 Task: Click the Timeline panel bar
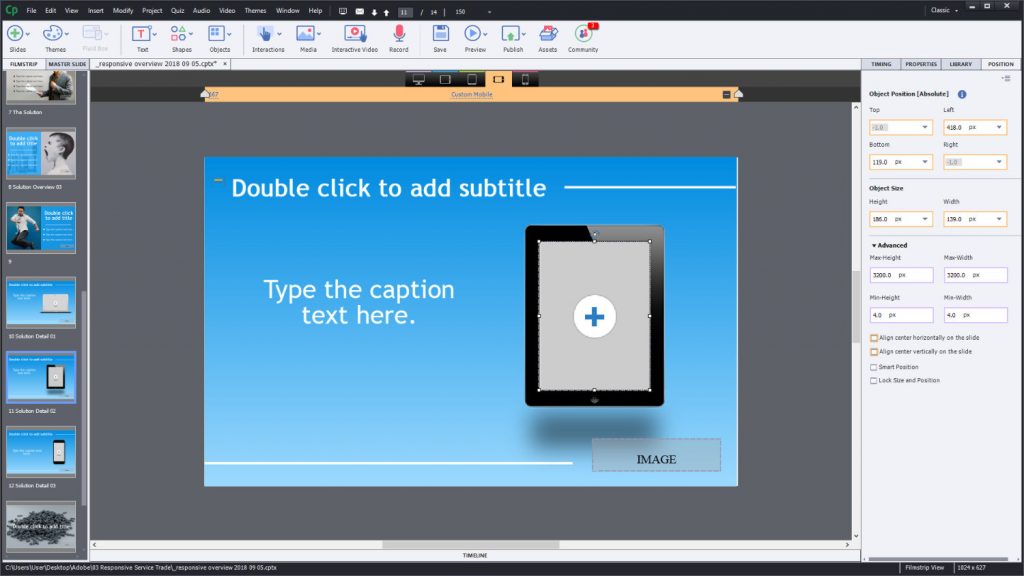point(474,554)
